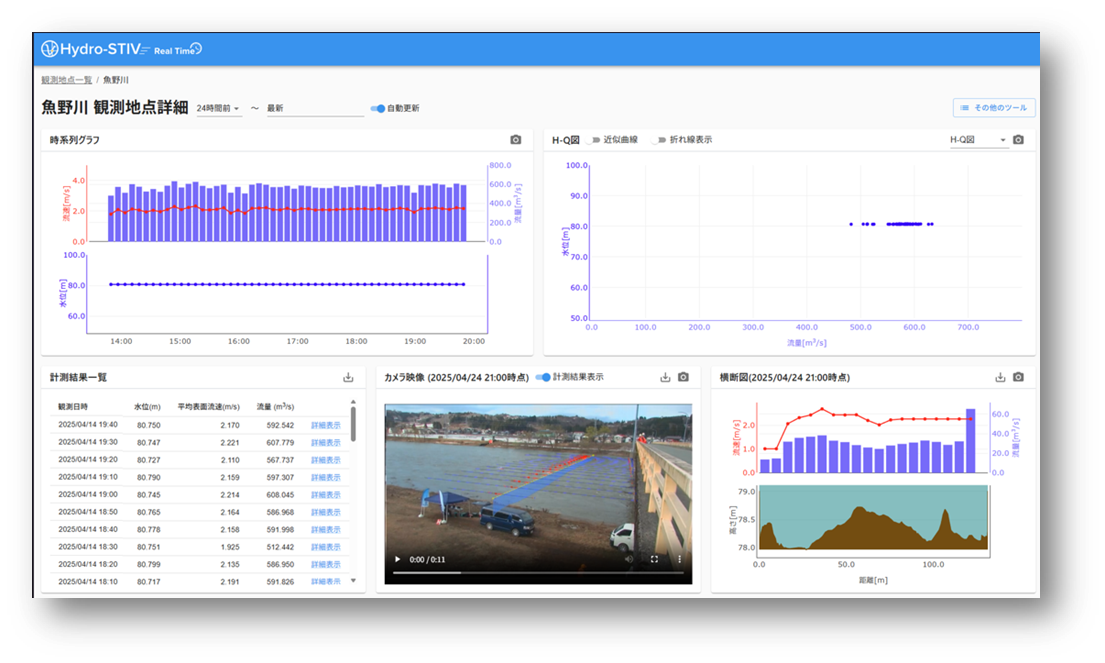Image resolution: width=1105 pixels, height=663 pixels.
Task: Capture a snapshot of the カメラ映像 panel
Action: [684, 378]
